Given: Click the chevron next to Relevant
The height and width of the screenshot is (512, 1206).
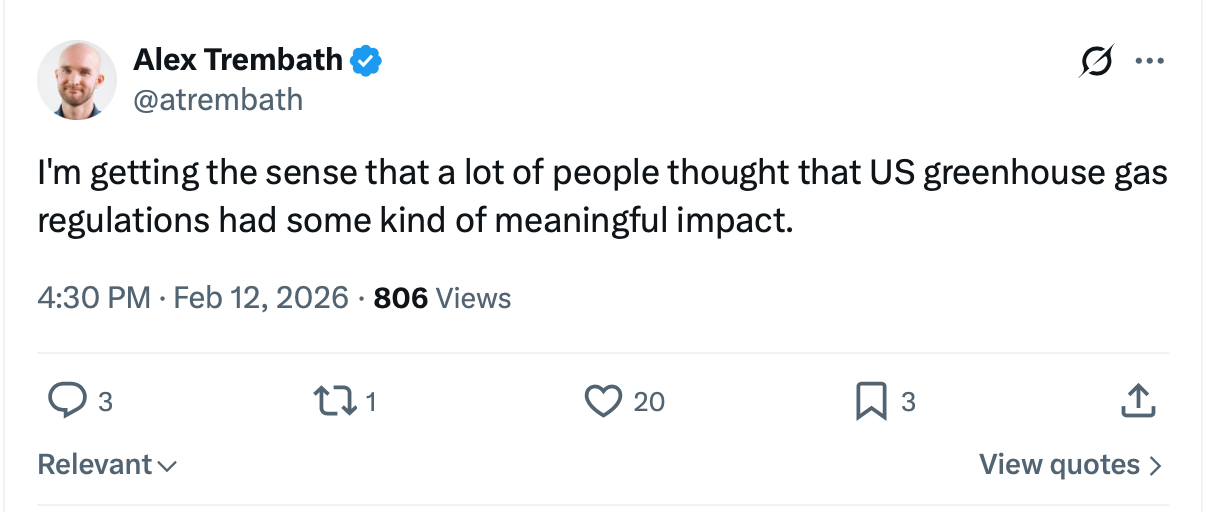Looking at the screenshot, I should 168,466.
